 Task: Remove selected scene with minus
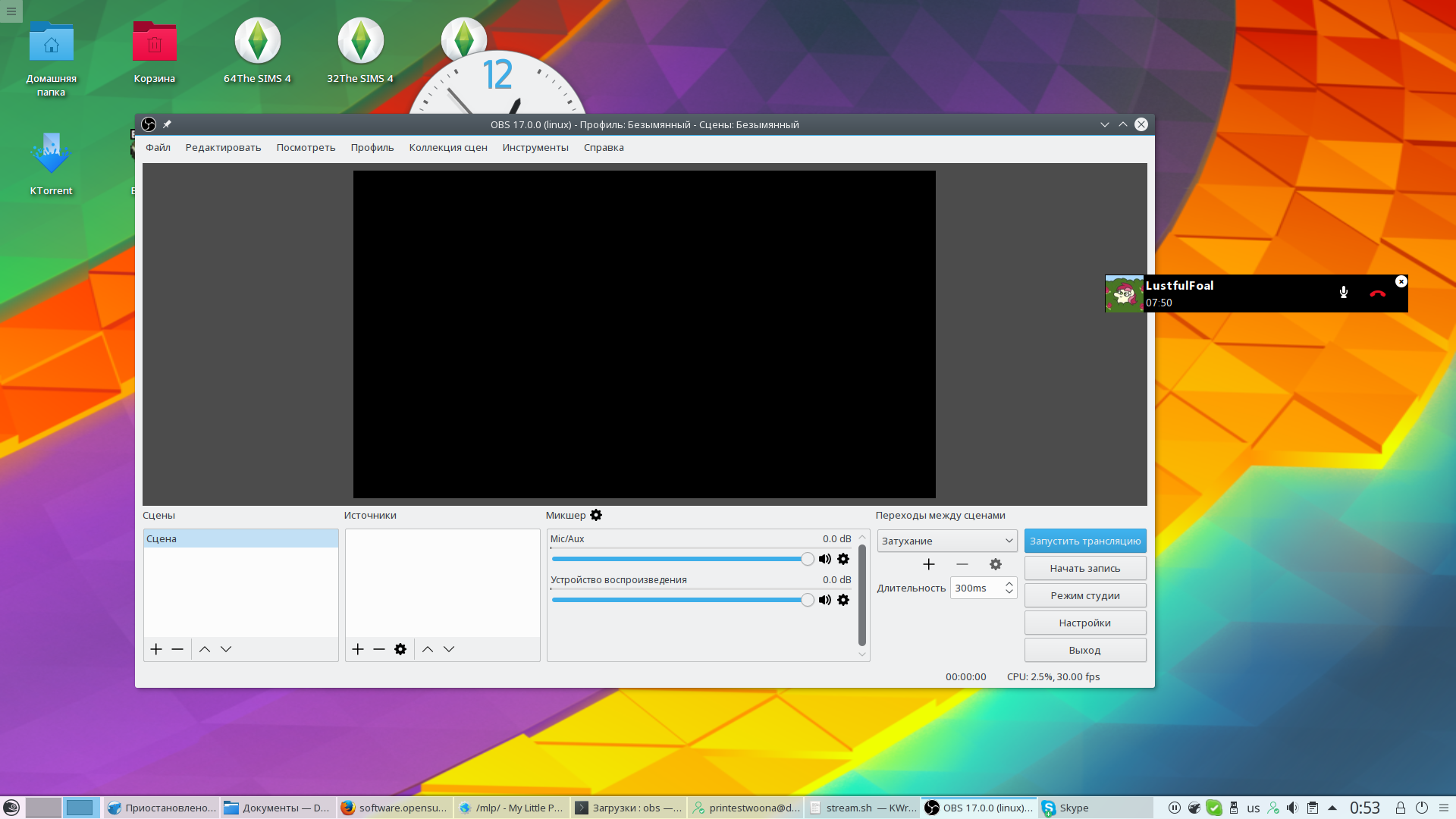177,649
